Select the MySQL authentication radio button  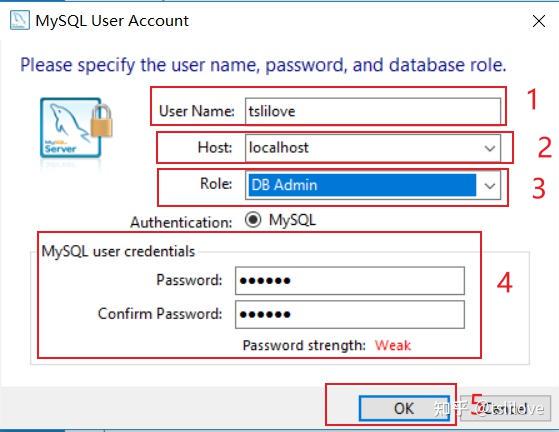253,220
